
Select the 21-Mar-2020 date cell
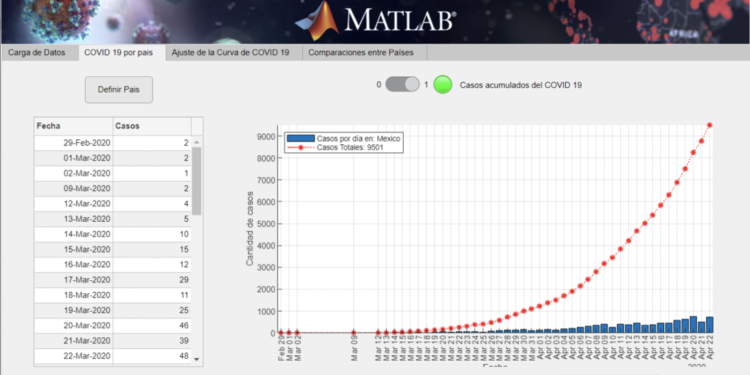(x=74, y=341)
